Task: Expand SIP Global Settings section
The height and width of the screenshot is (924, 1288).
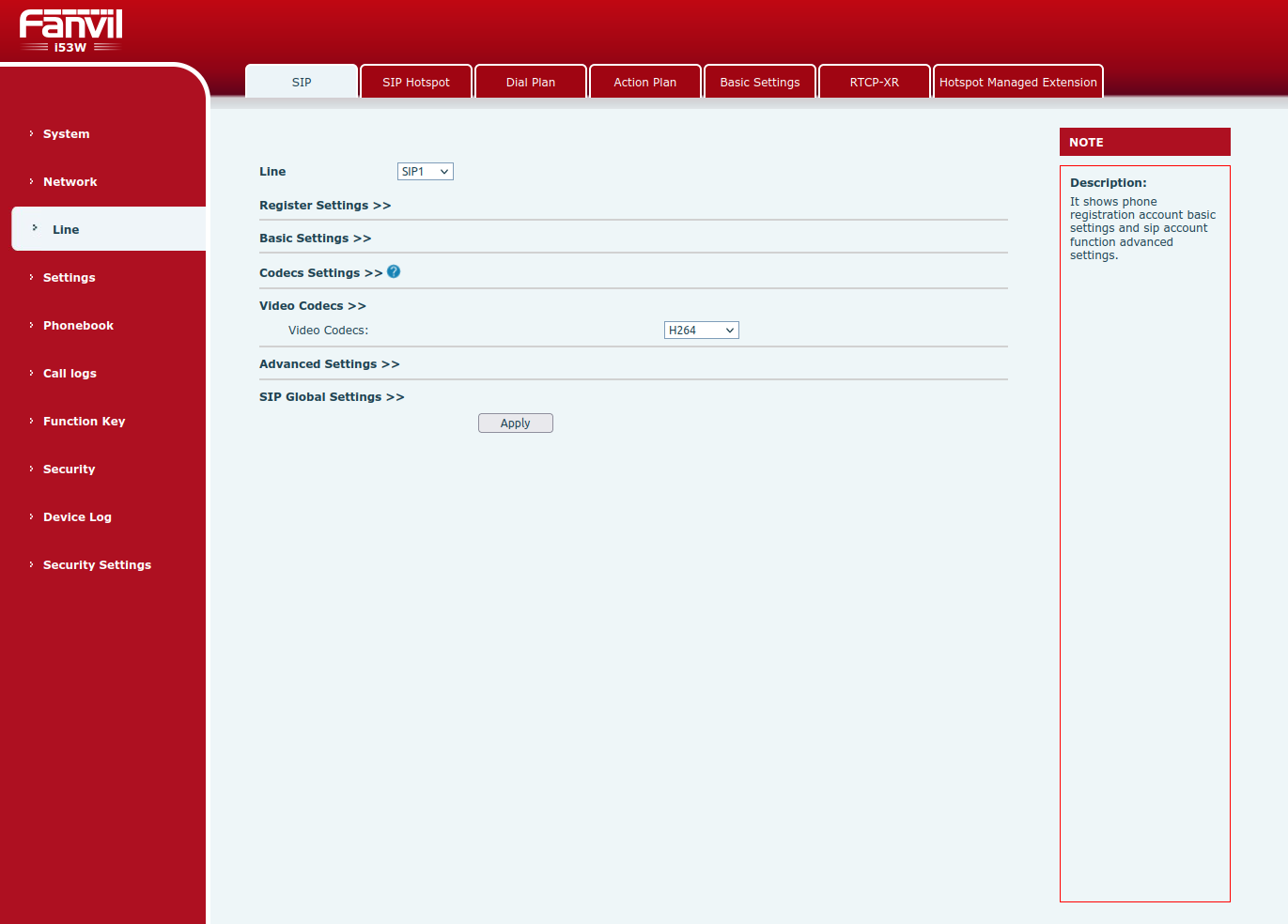Action: click(332, 397)
